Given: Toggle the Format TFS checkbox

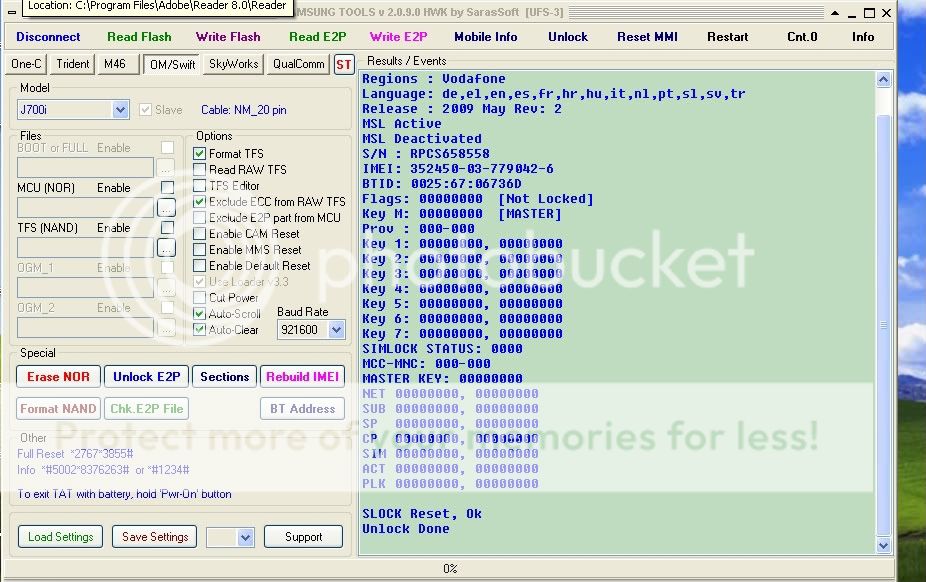Looking at the screenshot, I should pos(200,154).
